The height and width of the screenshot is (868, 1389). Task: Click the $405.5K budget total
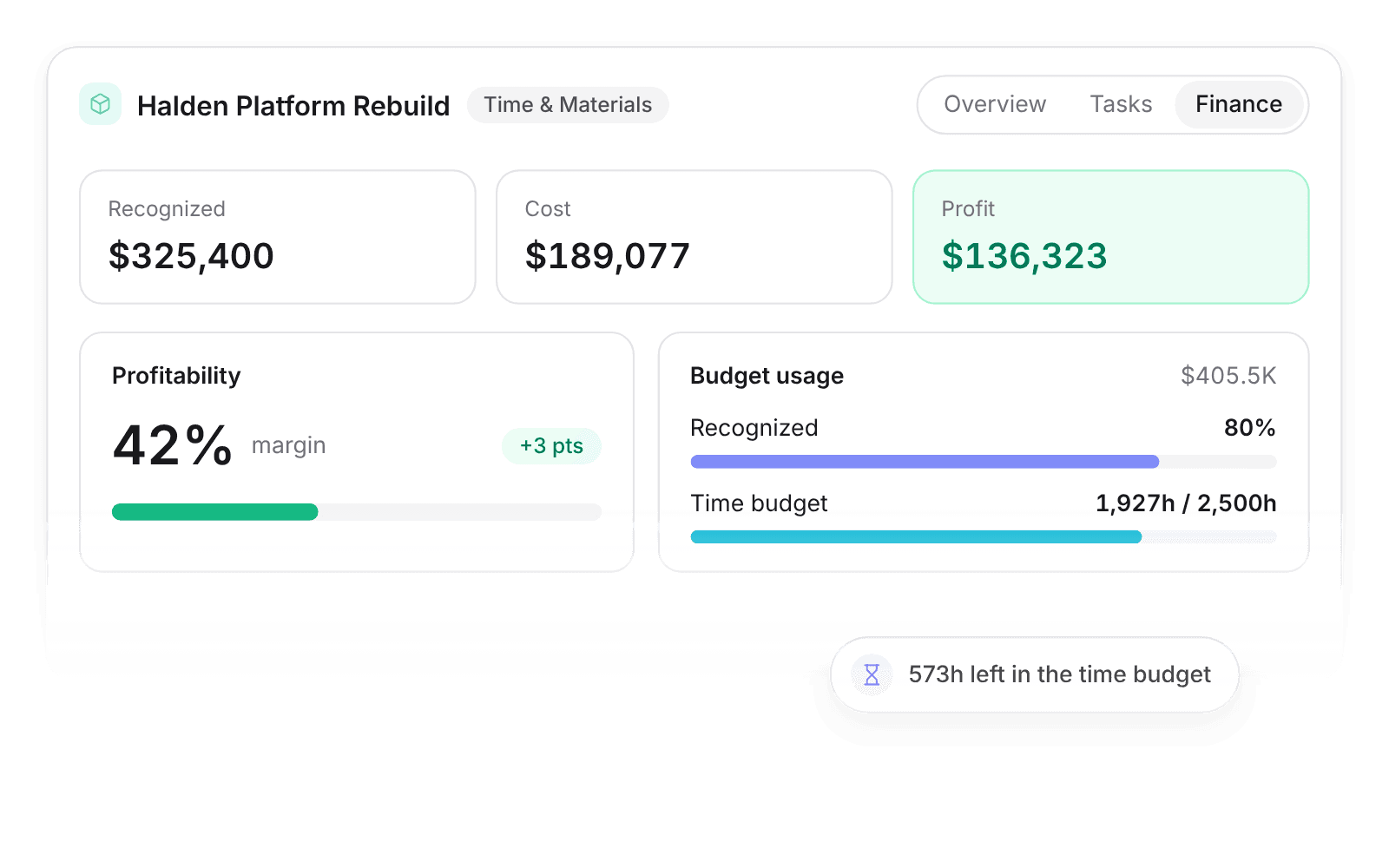(1228, 376)
